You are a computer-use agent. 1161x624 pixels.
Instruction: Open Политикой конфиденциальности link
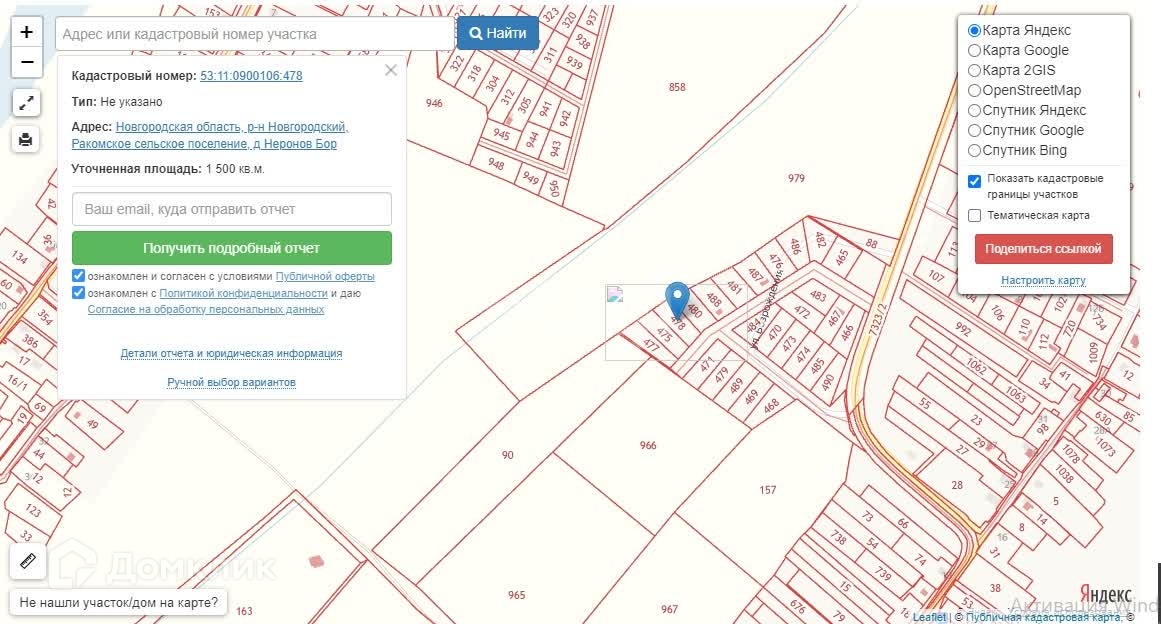point(243,293)
